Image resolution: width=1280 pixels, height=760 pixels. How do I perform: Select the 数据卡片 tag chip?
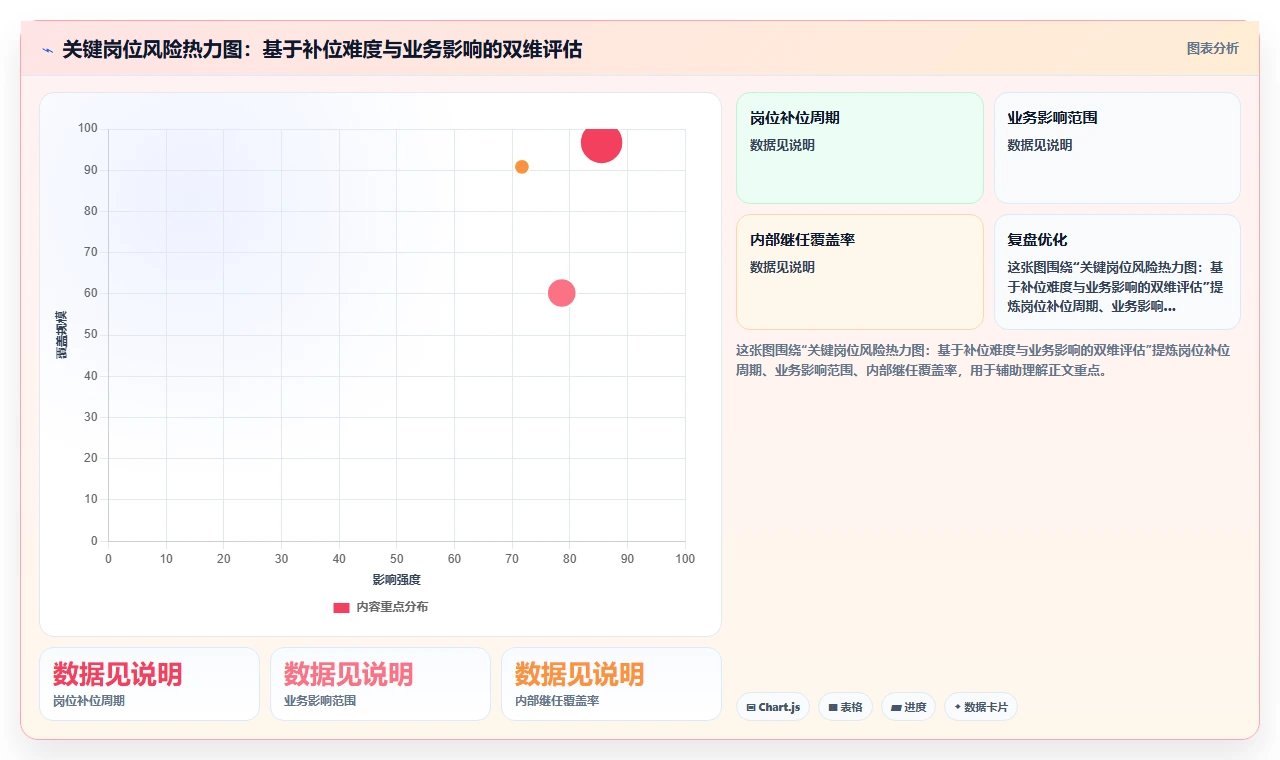(x=980, y=707)
